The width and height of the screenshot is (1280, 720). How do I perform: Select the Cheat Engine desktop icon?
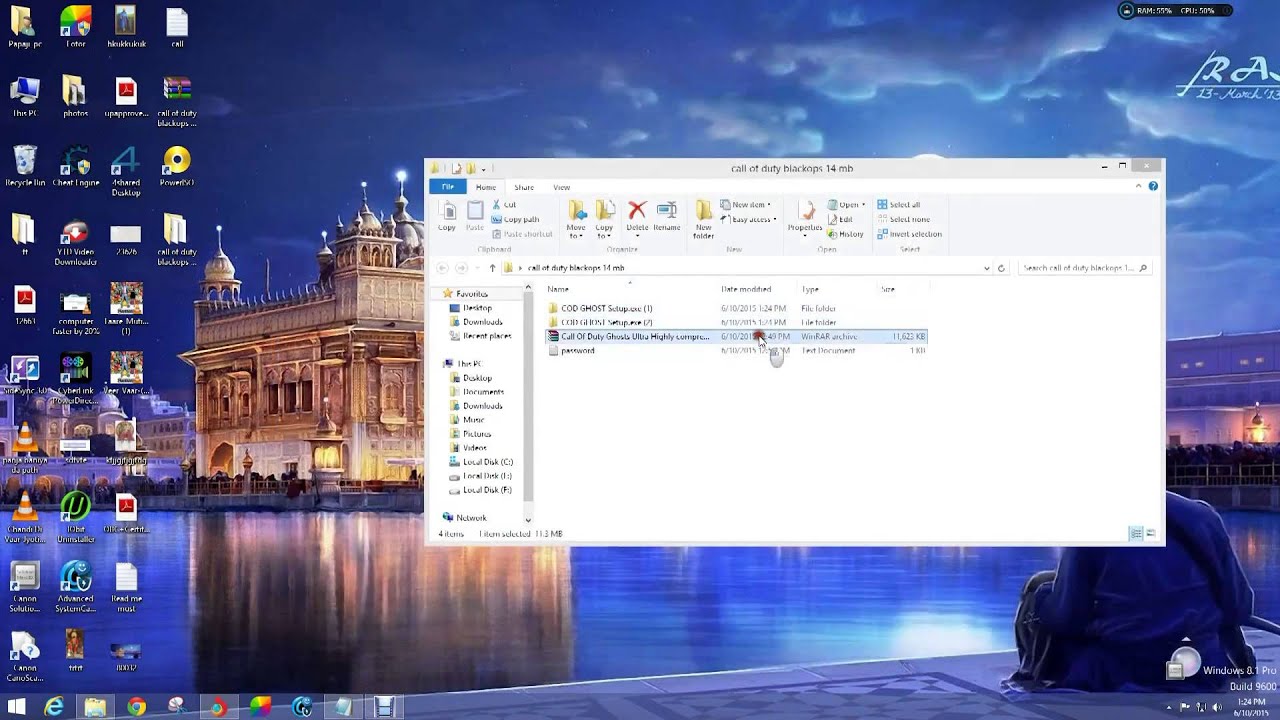tap(76, 166)
